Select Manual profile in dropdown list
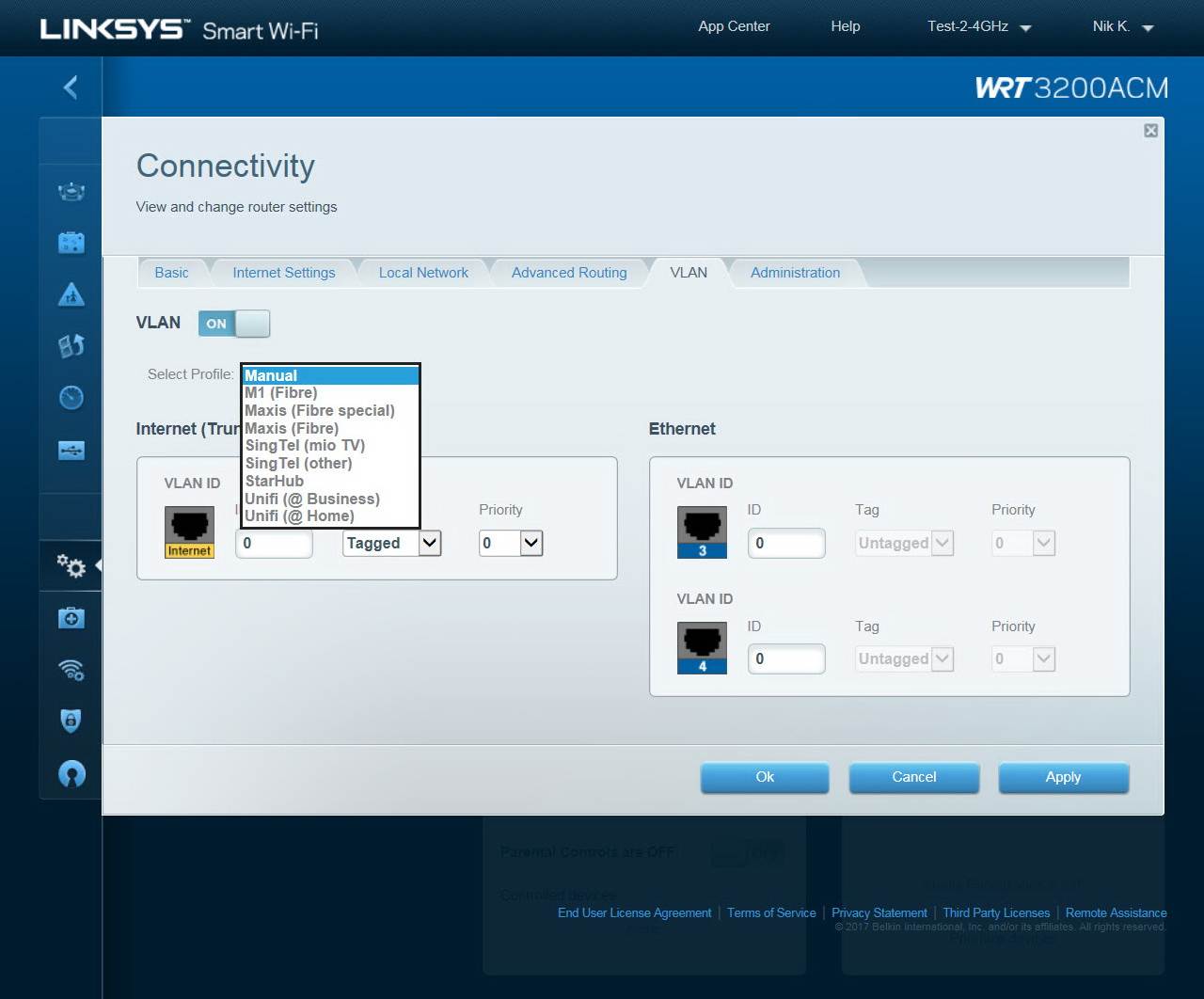Screen dimensions: 1204x999 (330, 375)
